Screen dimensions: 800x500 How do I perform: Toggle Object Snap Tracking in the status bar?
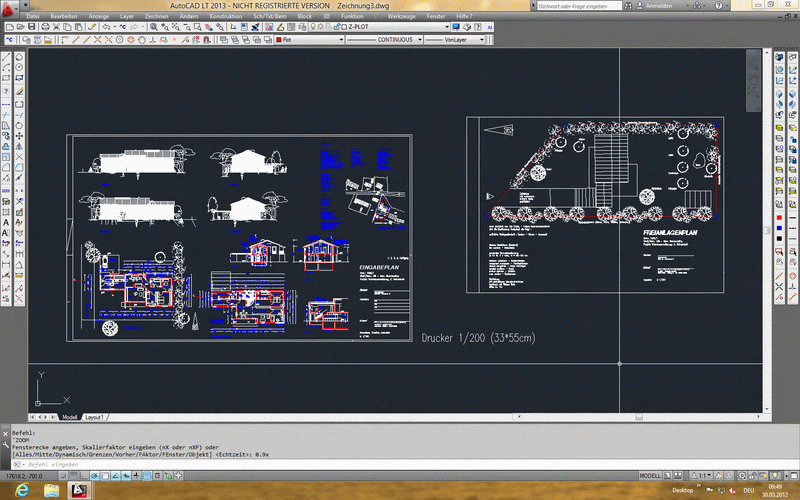click(115, 476)
